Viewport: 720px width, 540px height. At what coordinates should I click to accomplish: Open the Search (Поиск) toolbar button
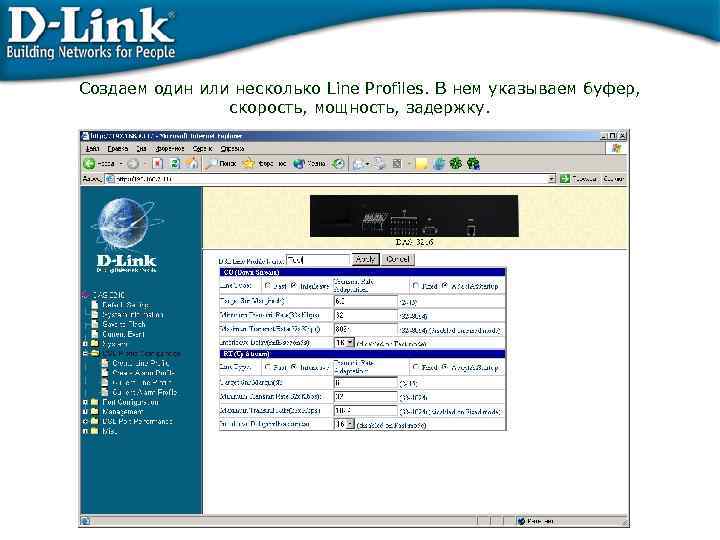point(221,163)
